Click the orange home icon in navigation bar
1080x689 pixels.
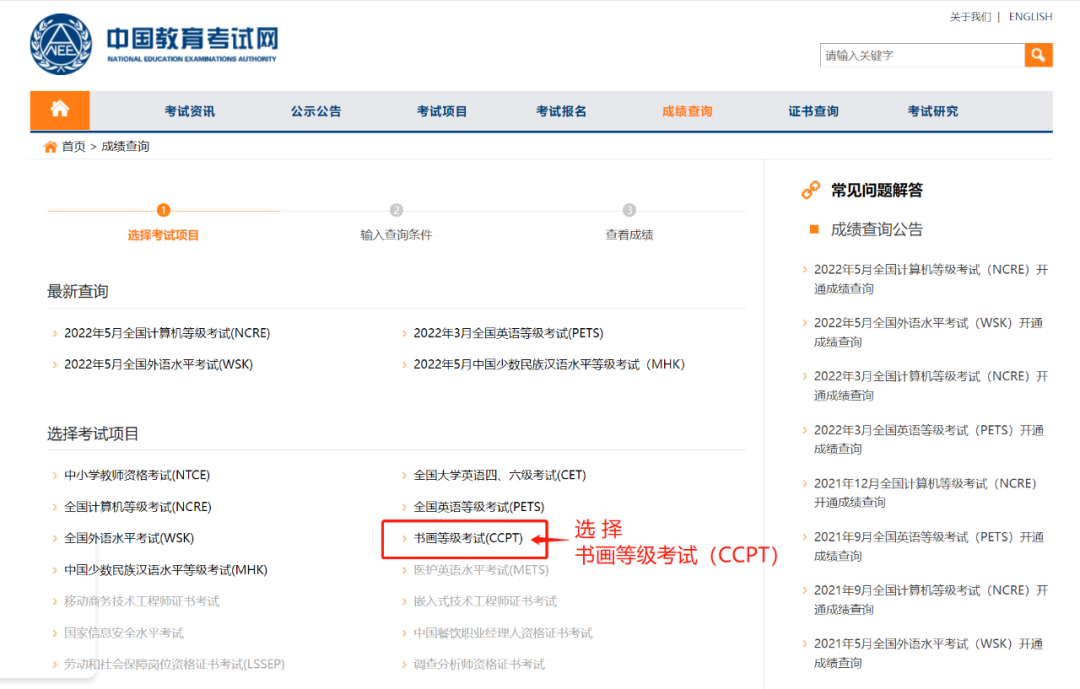tap(60, 110)
